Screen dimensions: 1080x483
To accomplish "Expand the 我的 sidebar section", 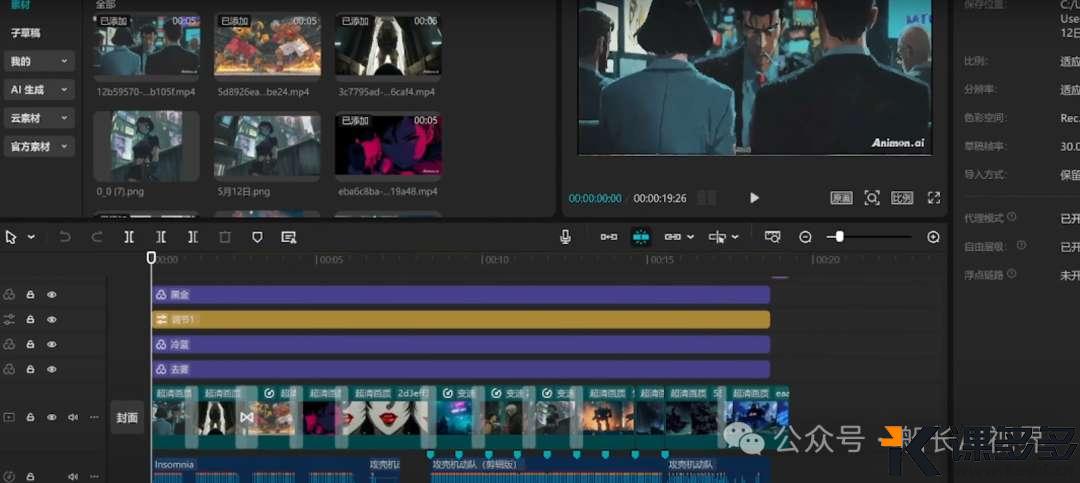I will click(x=39, y=61).
